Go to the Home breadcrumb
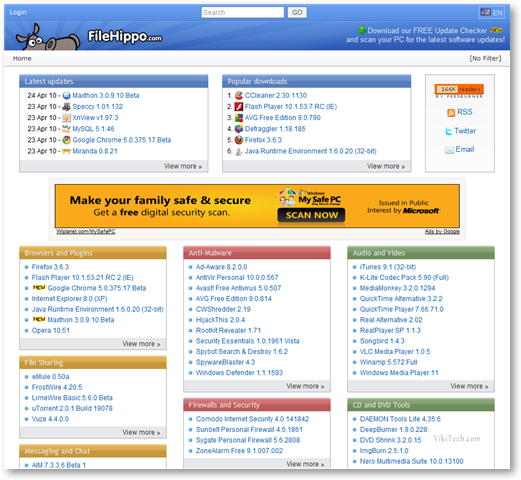The image size is (521, 480). (x=22, y=58)
